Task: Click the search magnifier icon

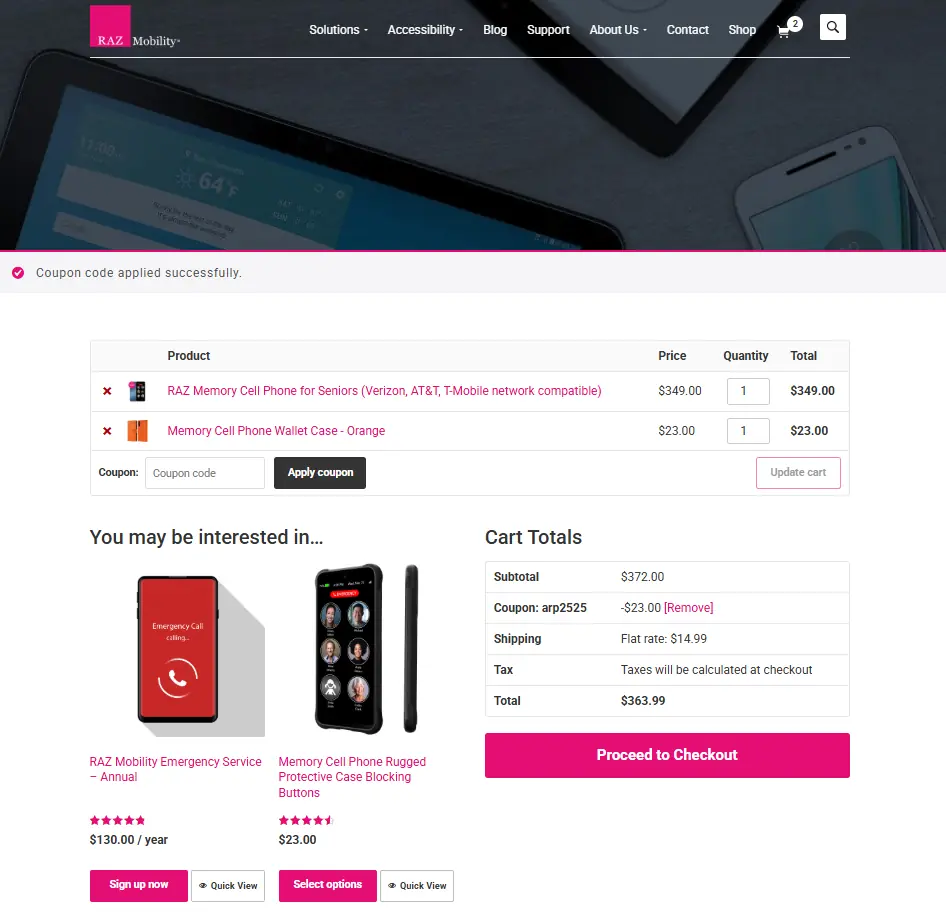Action: click(833, 27)
